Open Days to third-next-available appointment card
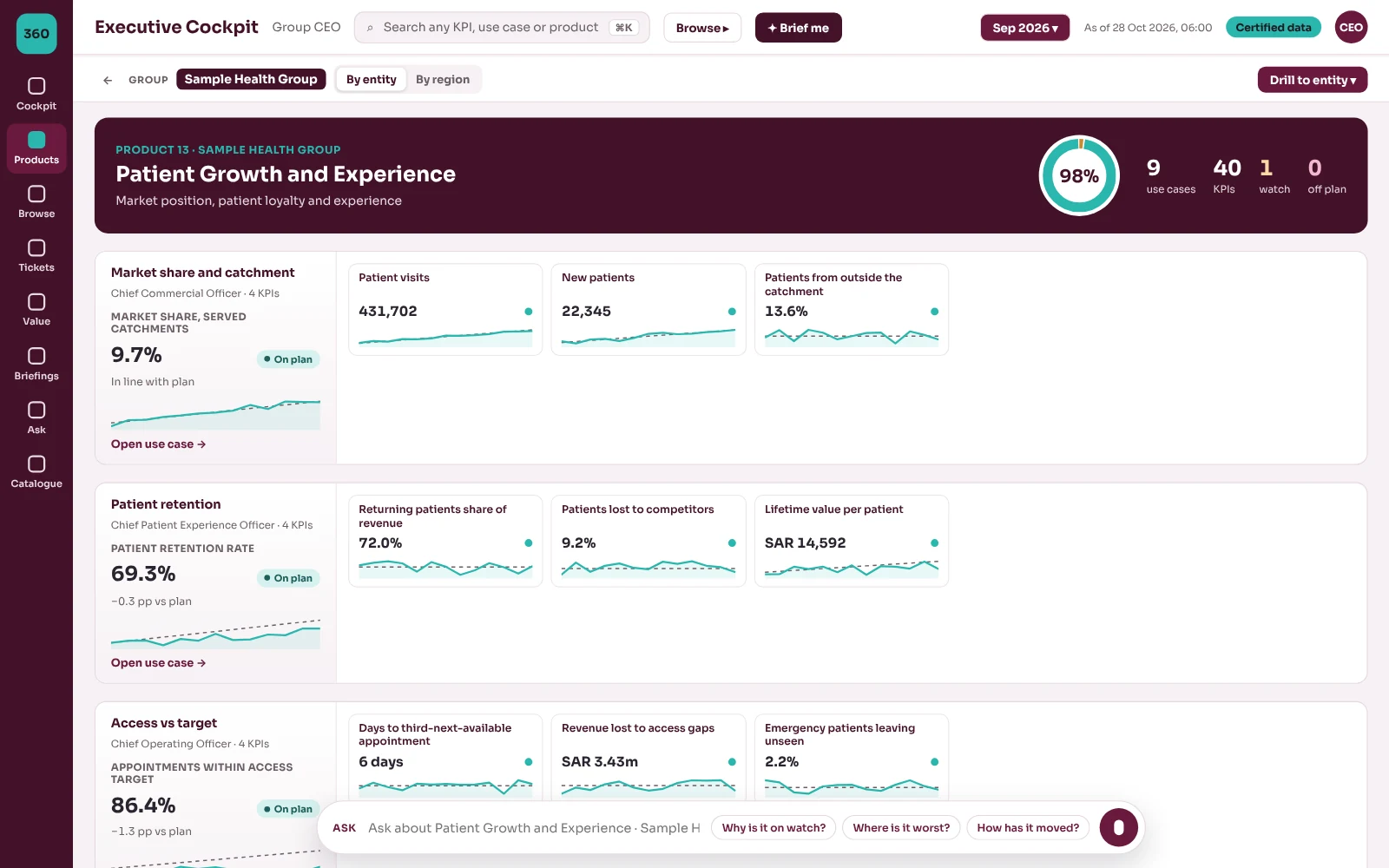 point(445,757)
